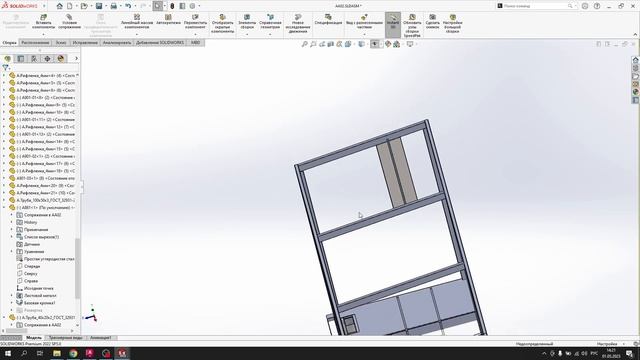Viewport: 640px width, 360px height.
Task: Open the Анализировать ribbon tab
Action: 117,42
